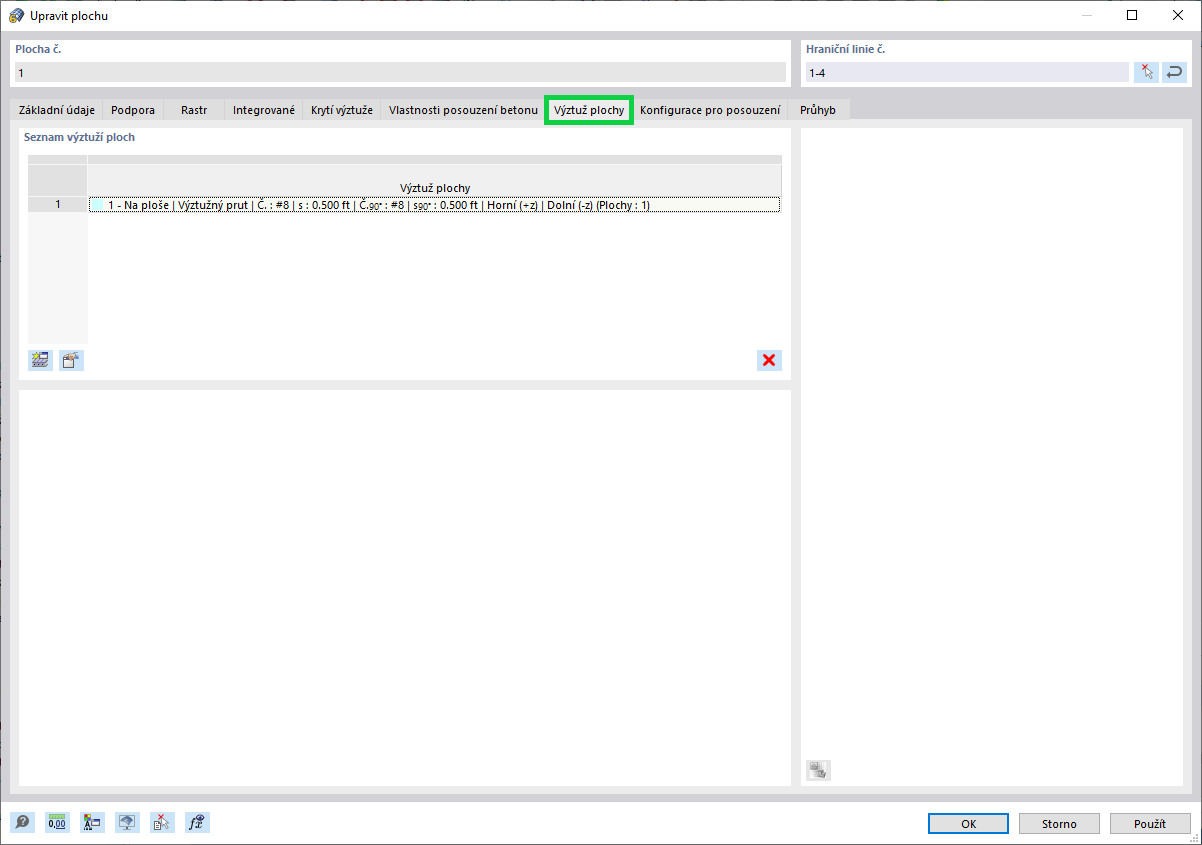Image resolution: width=1202 pixels, height=845 pixels.
Task: Apply settings with the Použít button
Action: 1150,823
